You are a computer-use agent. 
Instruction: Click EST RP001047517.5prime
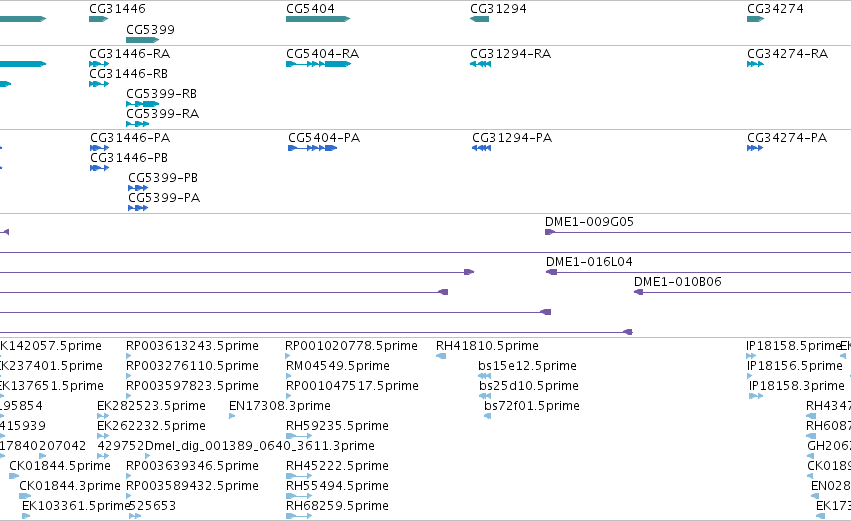coord(352,386)
